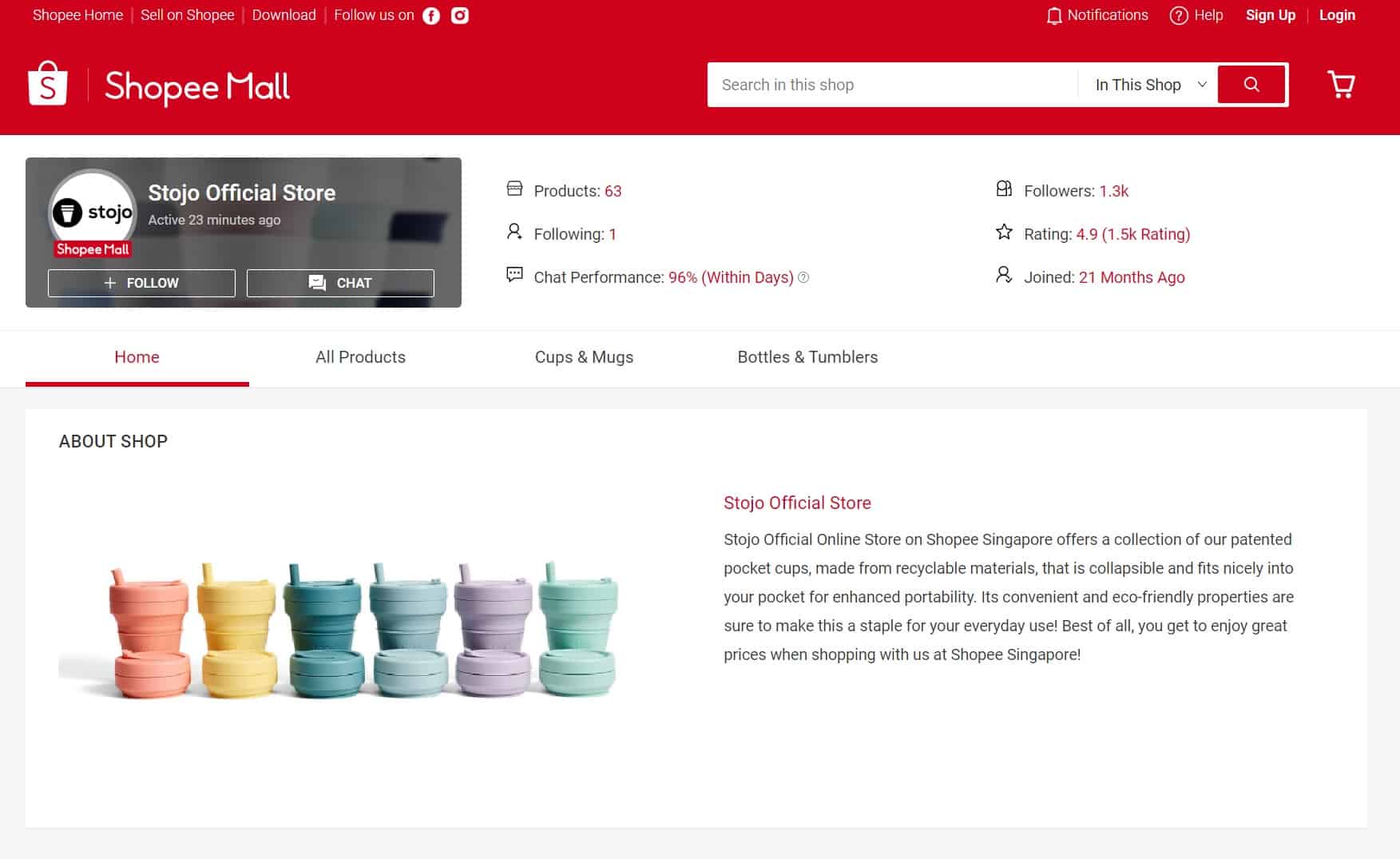The image size is (1400, 859).
Task: Click the Stojo shop avatar logo
Action: [x=93, y=213]
